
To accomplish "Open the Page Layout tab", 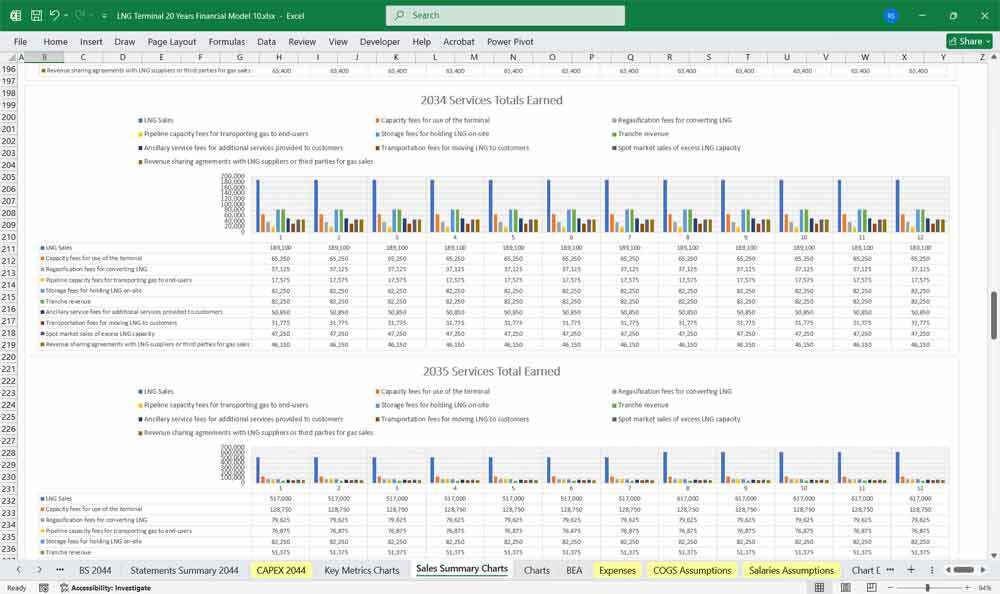I will pyautogui.click(x=172, y=41).
